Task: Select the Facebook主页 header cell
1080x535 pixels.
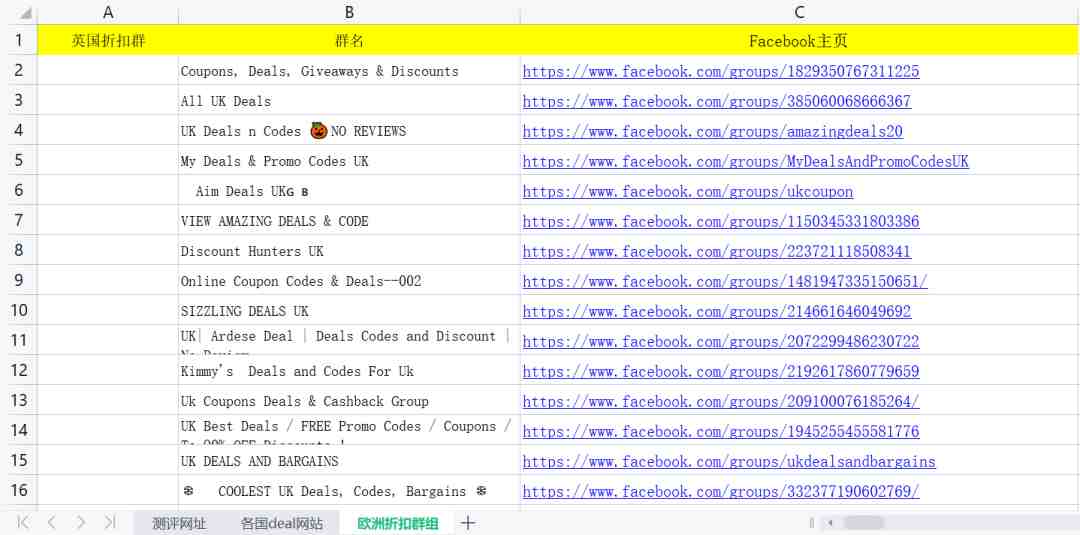Action: pyautogui.click(x=799, y=41)
